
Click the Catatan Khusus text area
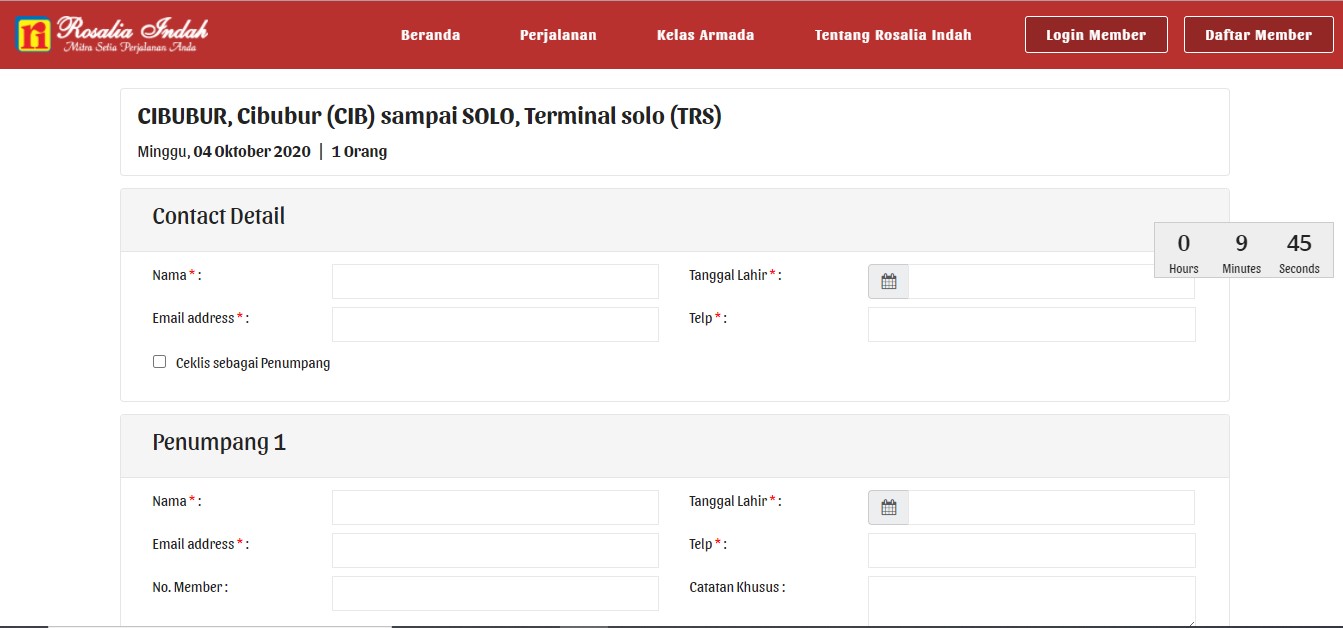point(1031,601)
